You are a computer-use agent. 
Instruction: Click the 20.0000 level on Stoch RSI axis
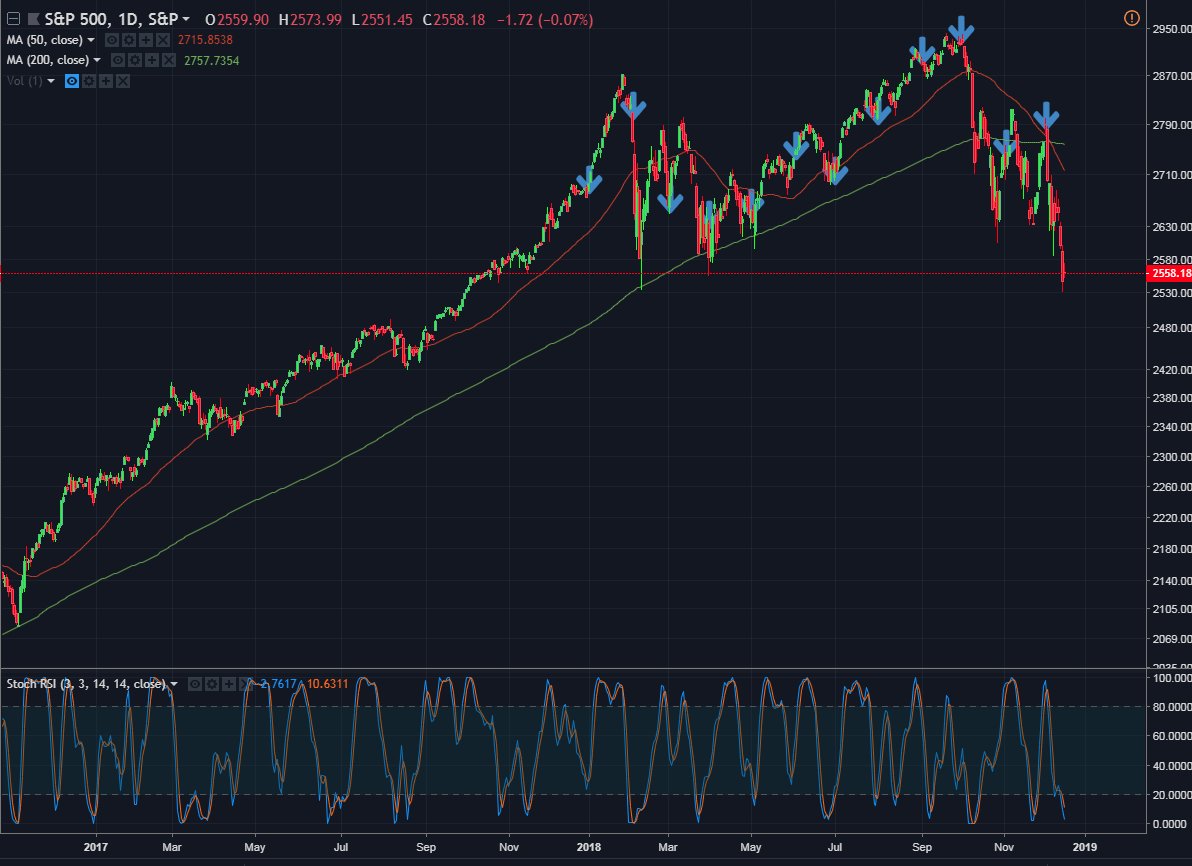(x=1171, y=795)
